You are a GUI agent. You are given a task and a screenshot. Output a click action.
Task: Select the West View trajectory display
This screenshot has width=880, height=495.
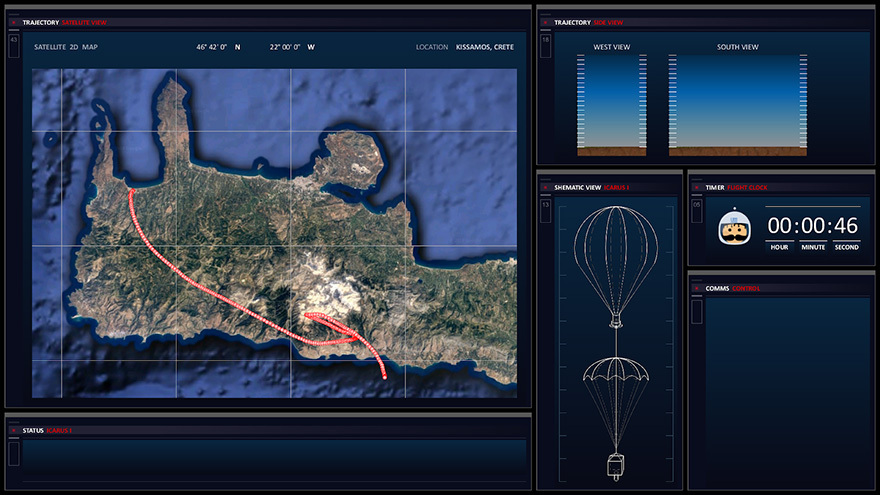pyautogui.click(x=611, y=105)
